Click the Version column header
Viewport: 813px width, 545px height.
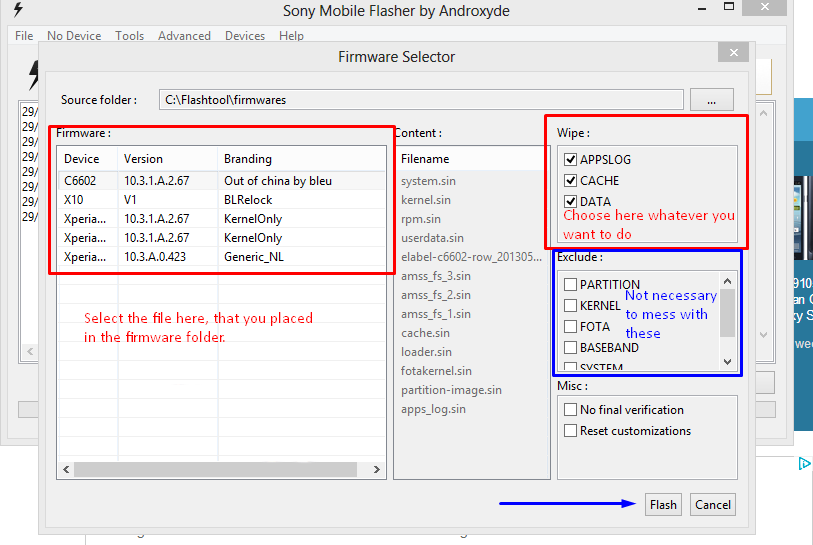[x=169, y=159]
